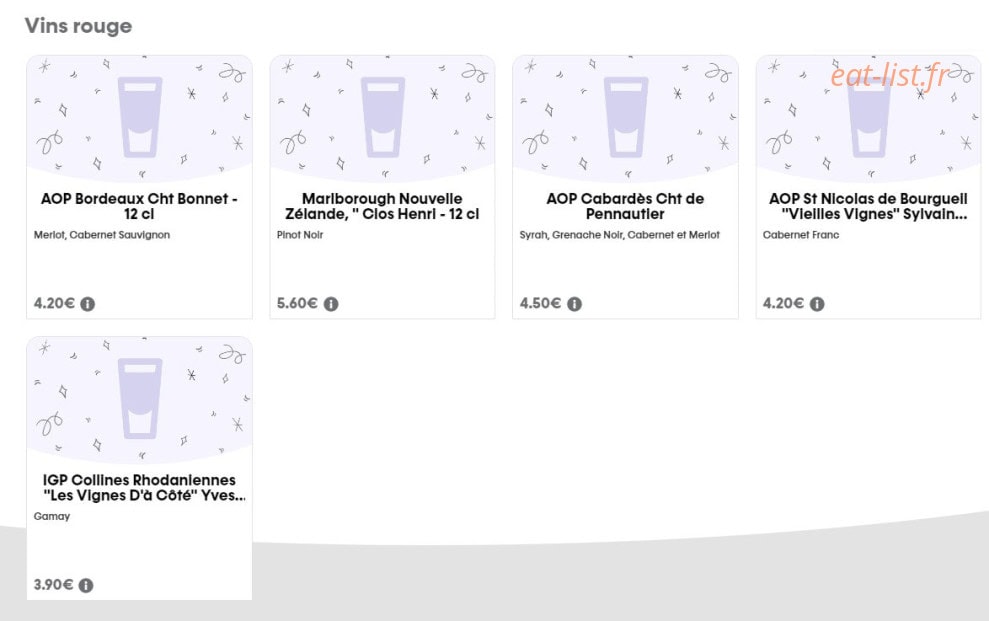Click glass image on AOP Bordeaux card
The height and width of the screenshot is (621, 989).
(x=140, y=117)
